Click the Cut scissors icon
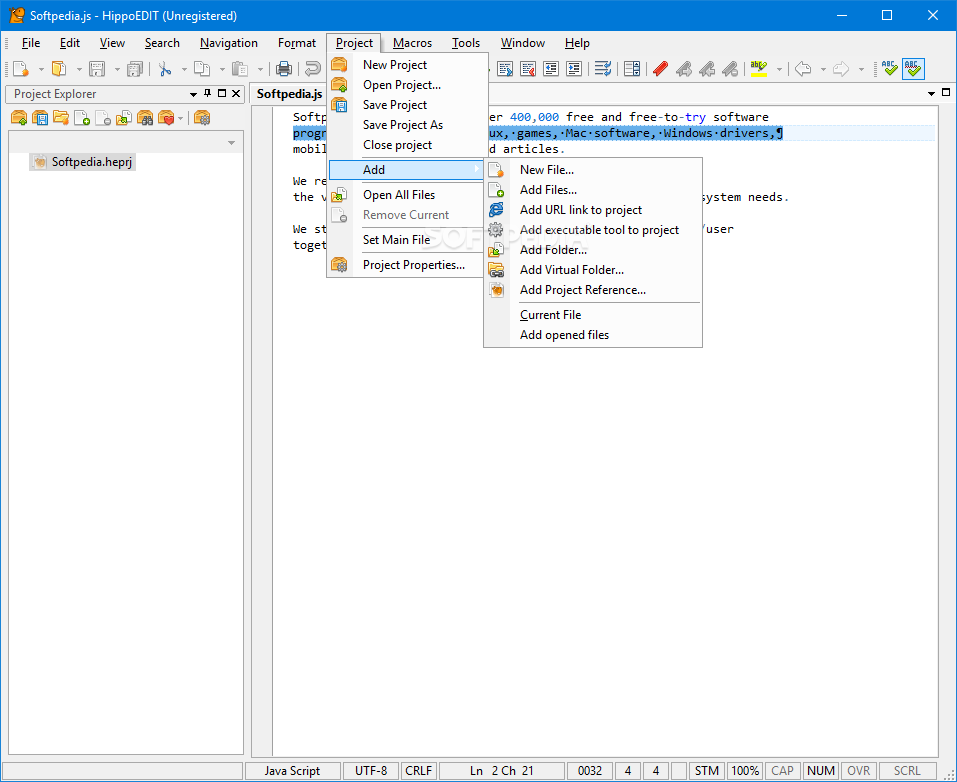The image size is (957, 782). point(164,68)
